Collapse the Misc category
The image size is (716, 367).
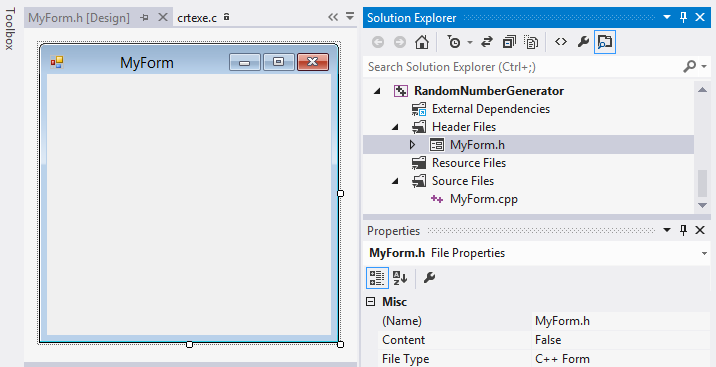[x=371, y=302]
